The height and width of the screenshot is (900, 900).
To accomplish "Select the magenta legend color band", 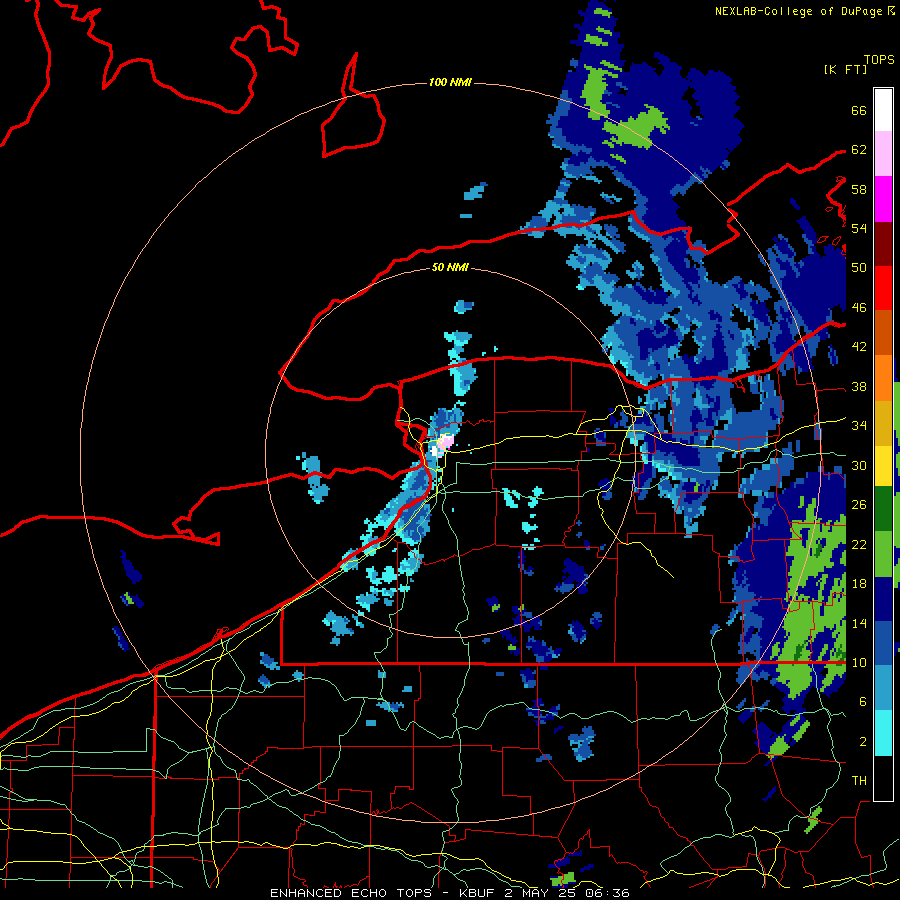I will click(x=883, y=199).
